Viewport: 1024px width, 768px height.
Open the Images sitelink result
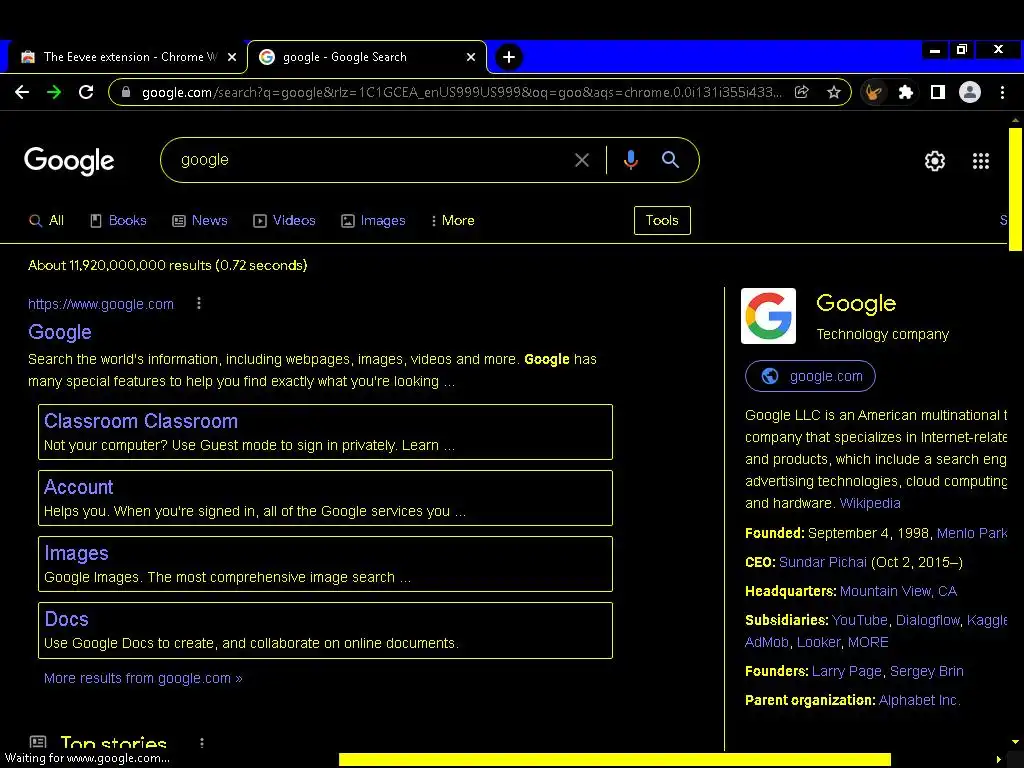click(76, 553)
